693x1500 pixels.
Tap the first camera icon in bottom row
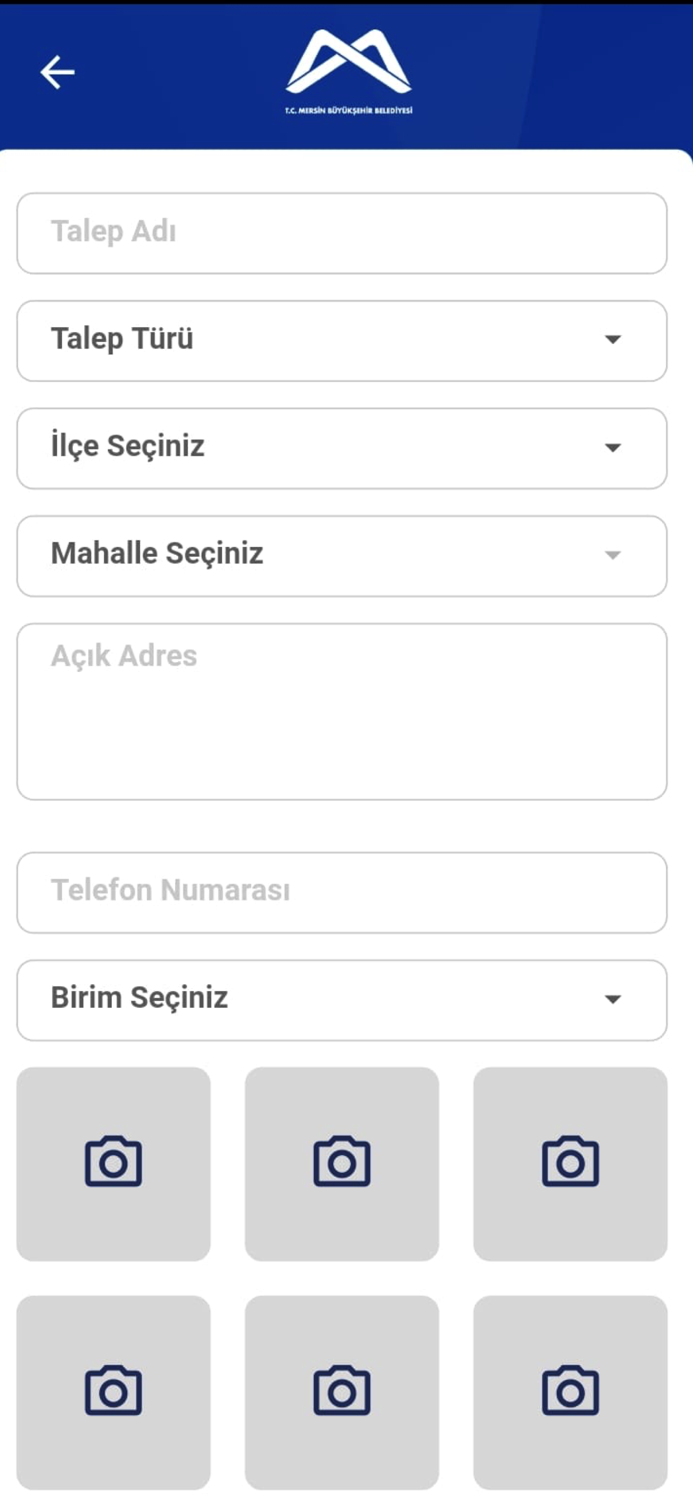point(113,1391)
